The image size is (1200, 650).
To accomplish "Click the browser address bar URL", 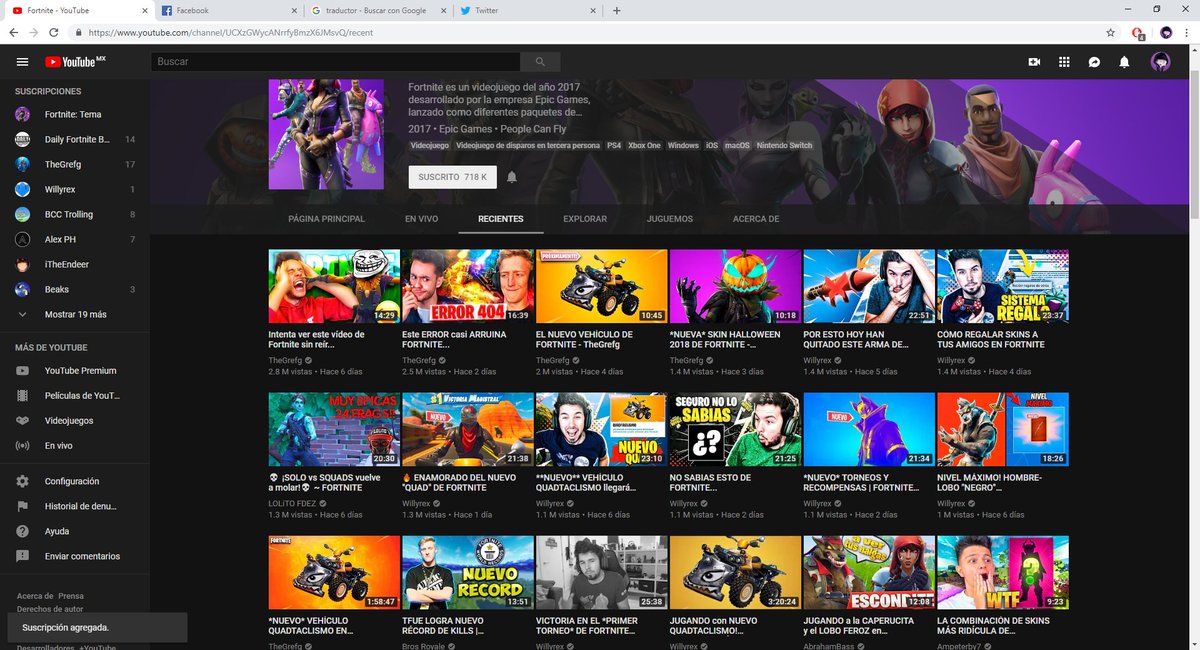I will [x=231, y=32].
